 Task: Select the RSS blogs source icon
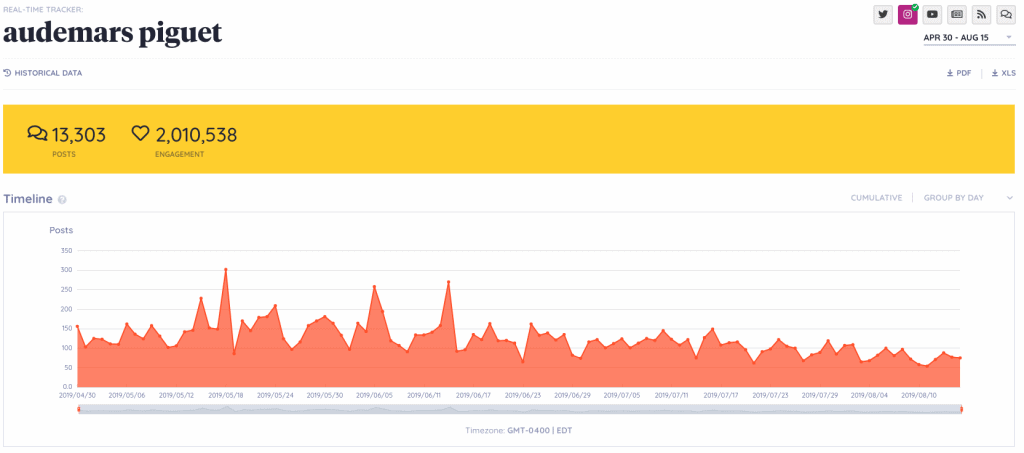coord(982,14)
